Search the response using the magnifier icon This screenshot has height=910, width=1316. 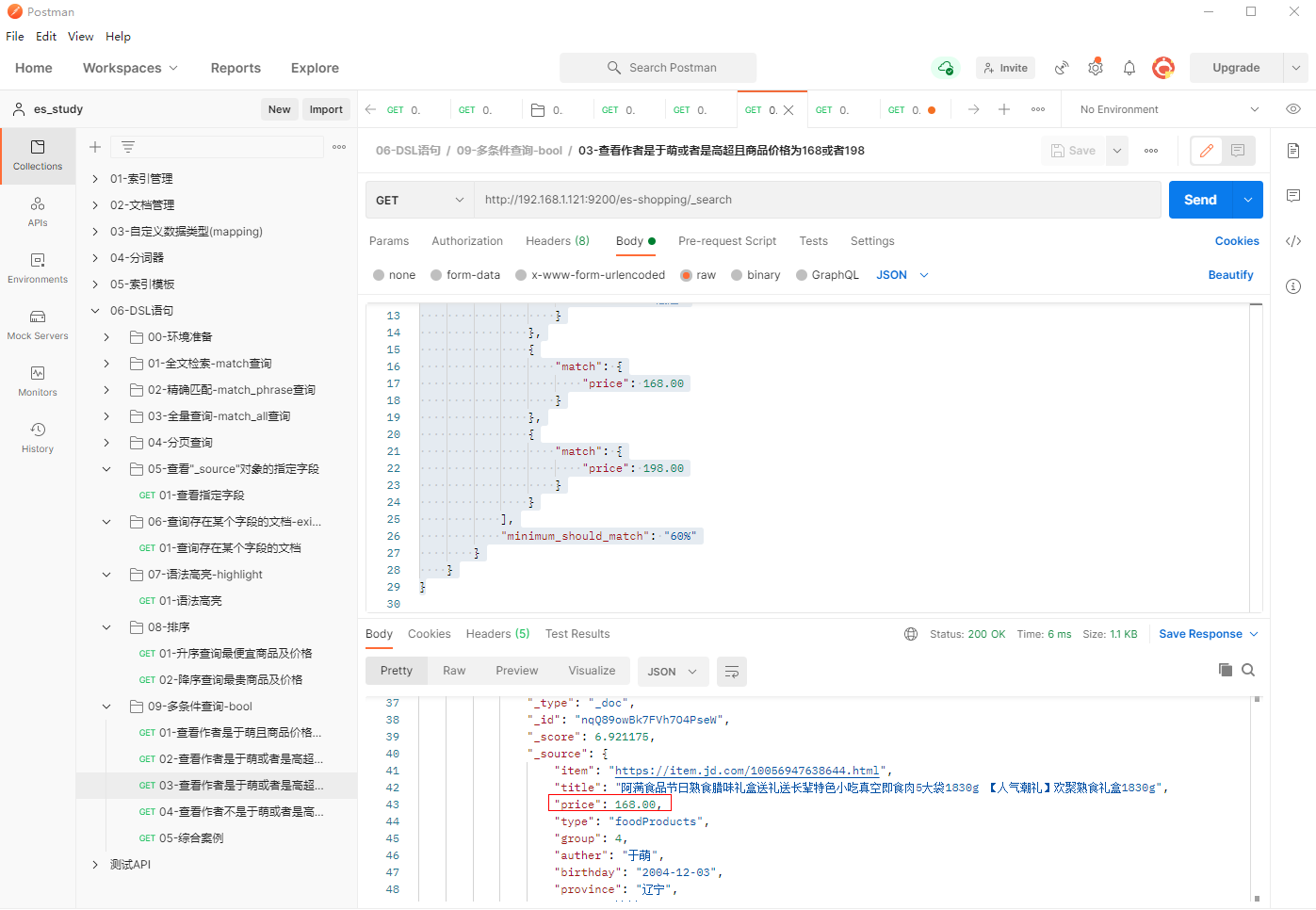point(1248,670)
